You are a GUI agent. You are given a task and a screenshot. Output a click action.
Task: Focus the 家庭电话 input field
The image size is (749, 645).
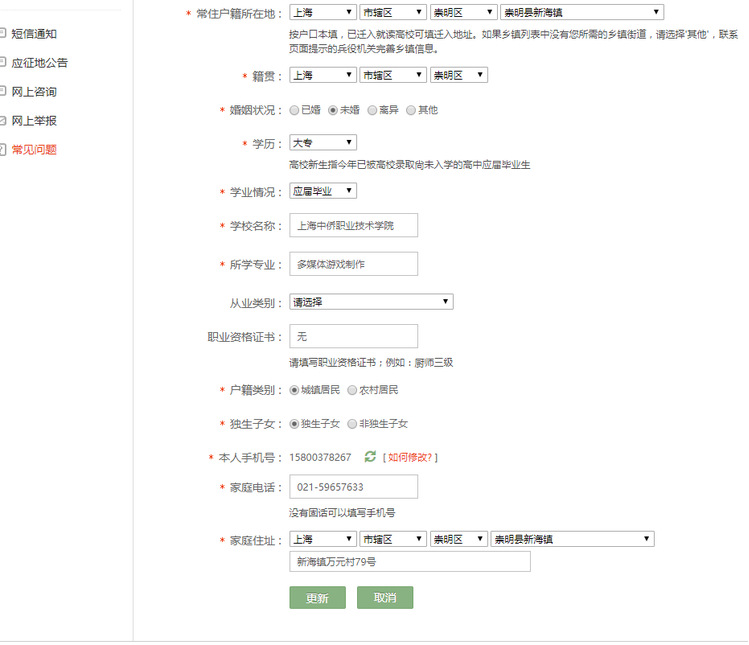(353, 487)
